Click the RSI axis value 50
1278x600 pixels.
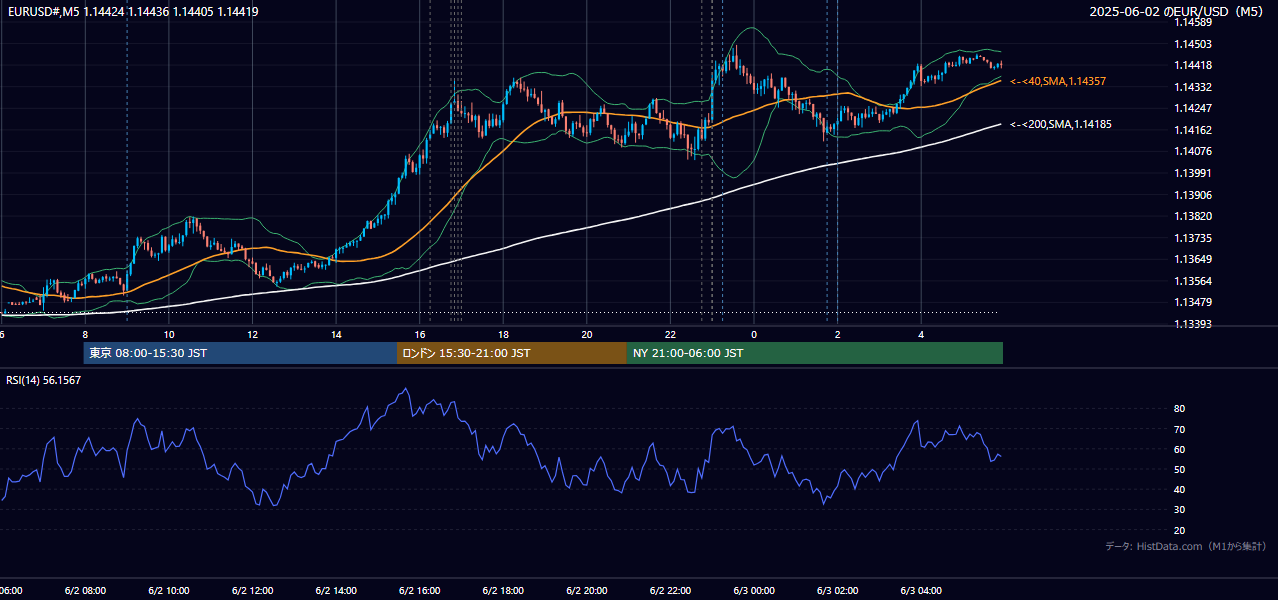1179,470
